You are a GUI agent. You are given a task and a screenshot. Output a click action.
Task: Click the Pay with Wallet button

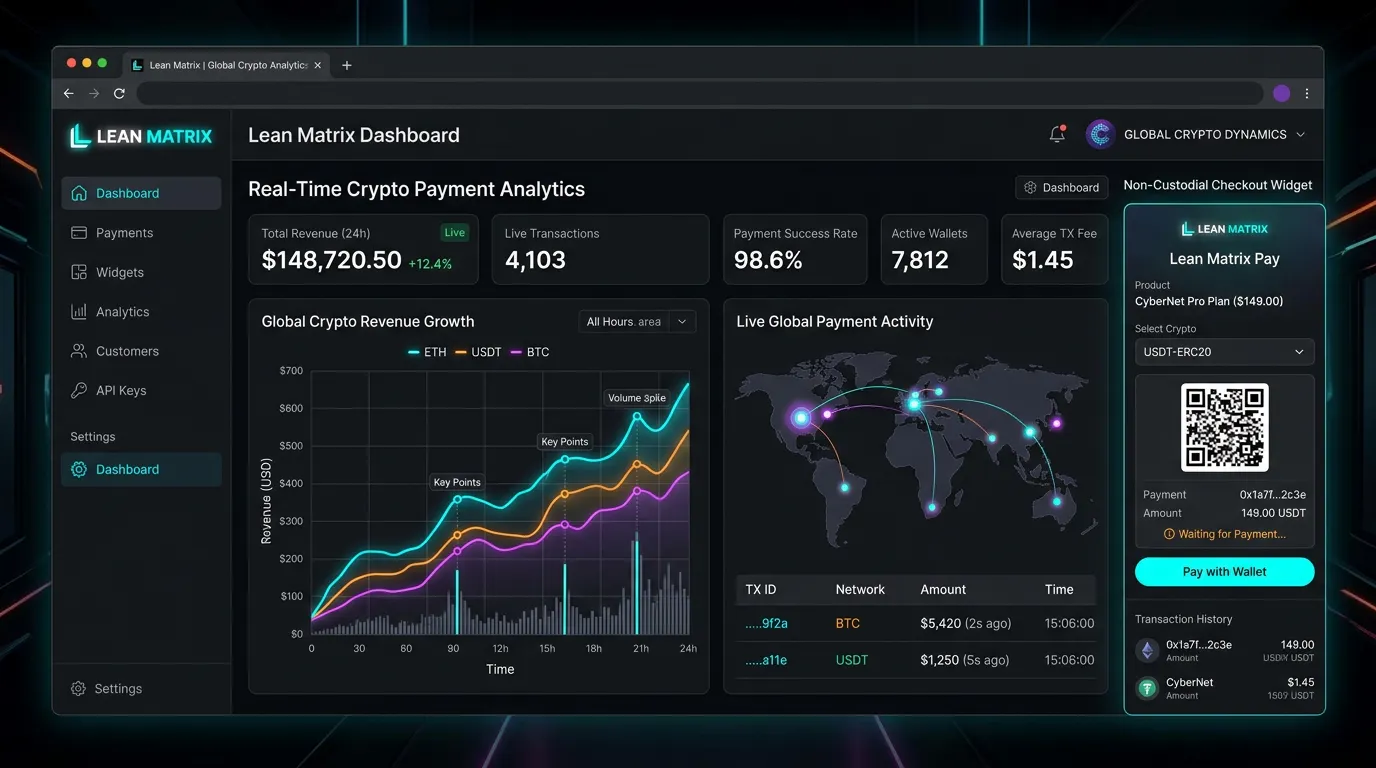(1225, 572)
